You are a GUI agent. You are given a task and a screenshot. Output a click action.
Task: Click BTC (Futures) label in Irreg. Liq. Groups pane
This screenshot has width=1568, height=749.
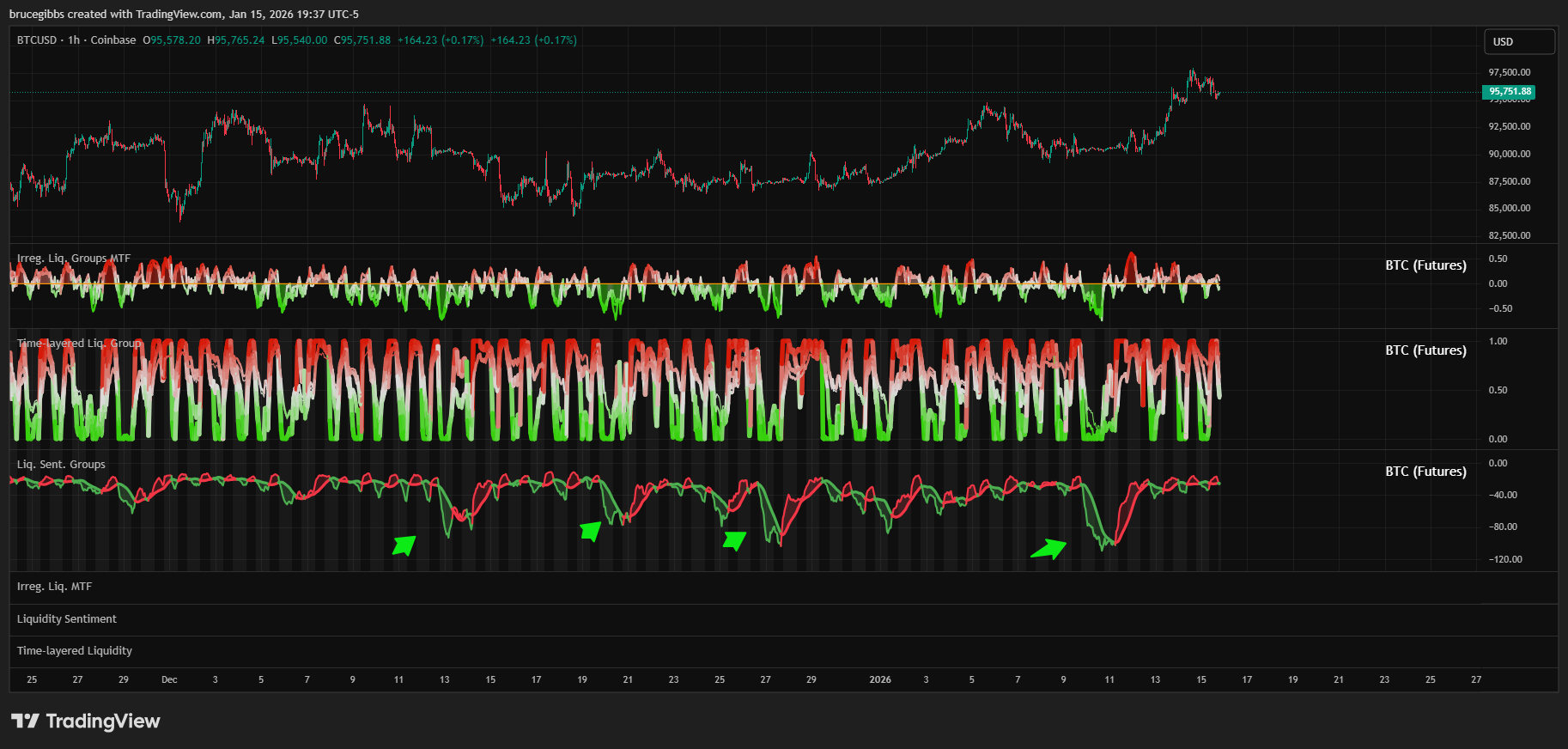pyautogui.click(x=1425, y=265)
